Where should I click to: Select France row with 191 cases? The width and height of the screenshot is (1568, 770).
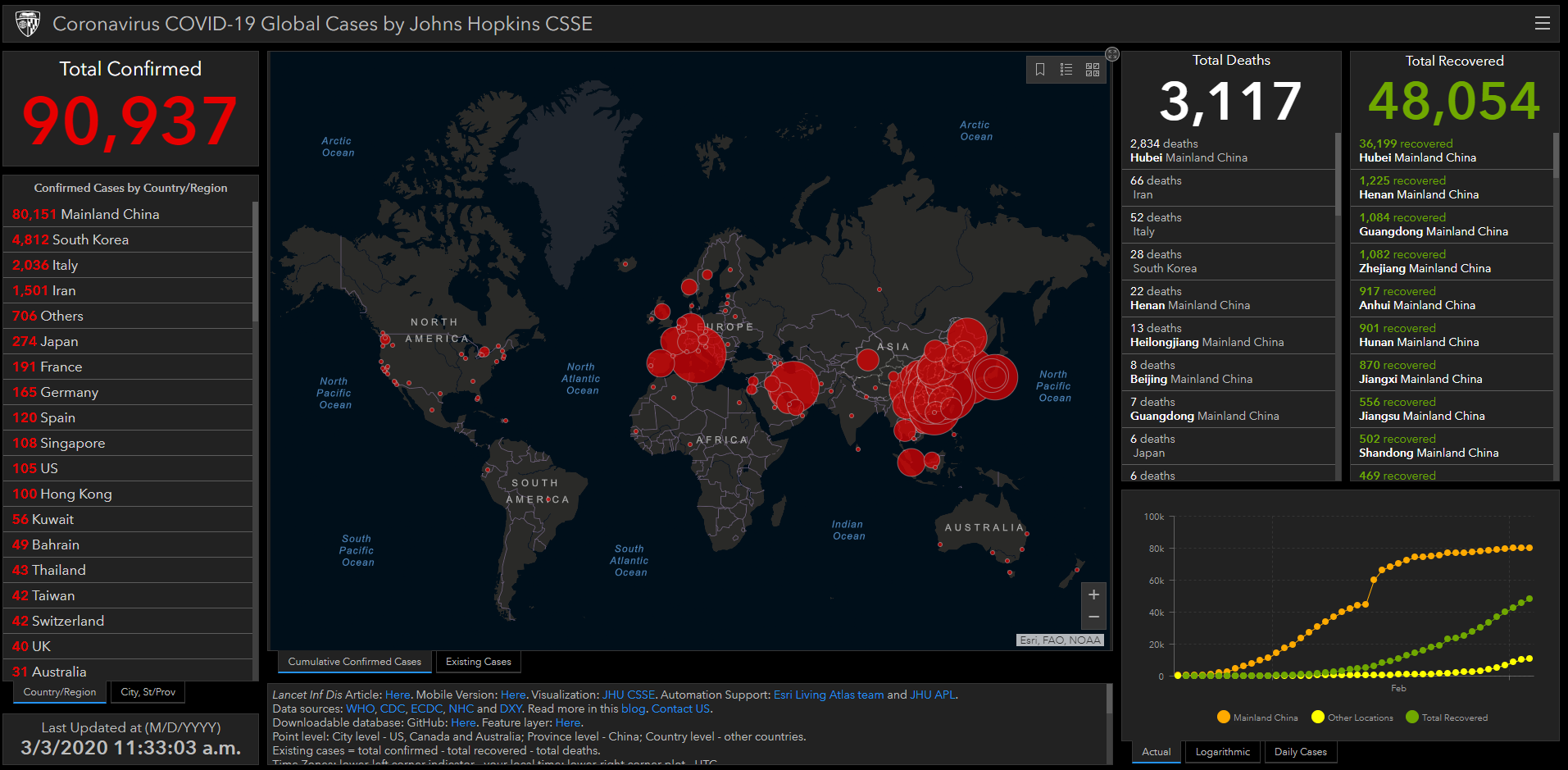pos(128,367)
